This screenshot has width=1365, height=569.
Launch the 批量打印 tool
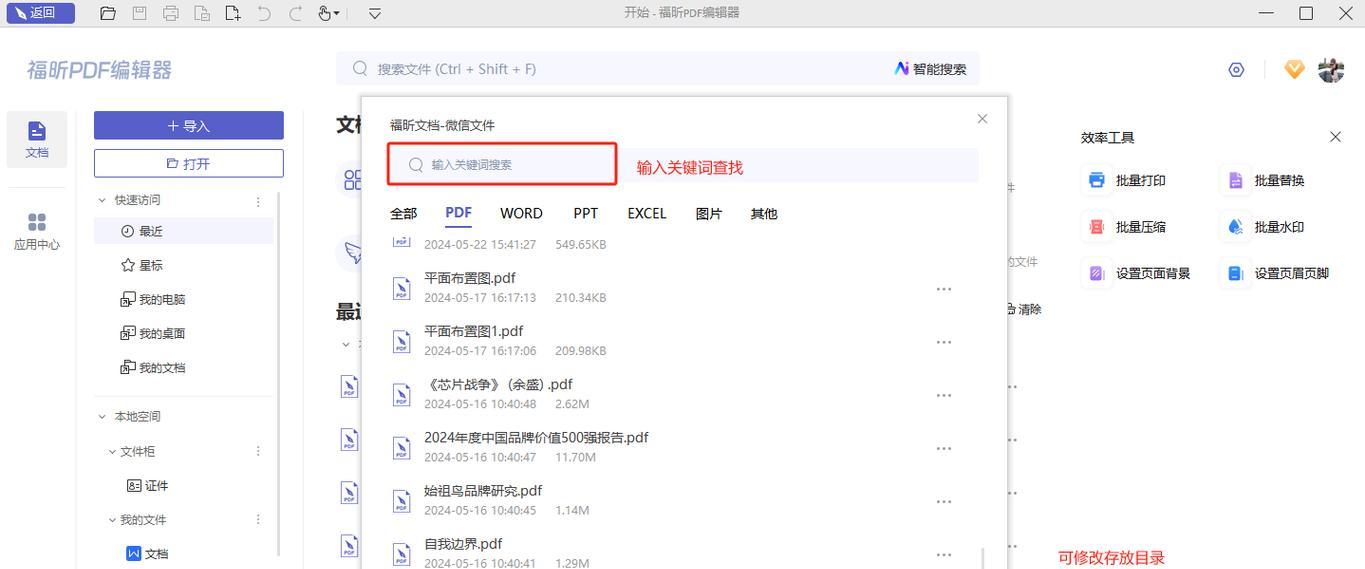(x=1126, y=180)
